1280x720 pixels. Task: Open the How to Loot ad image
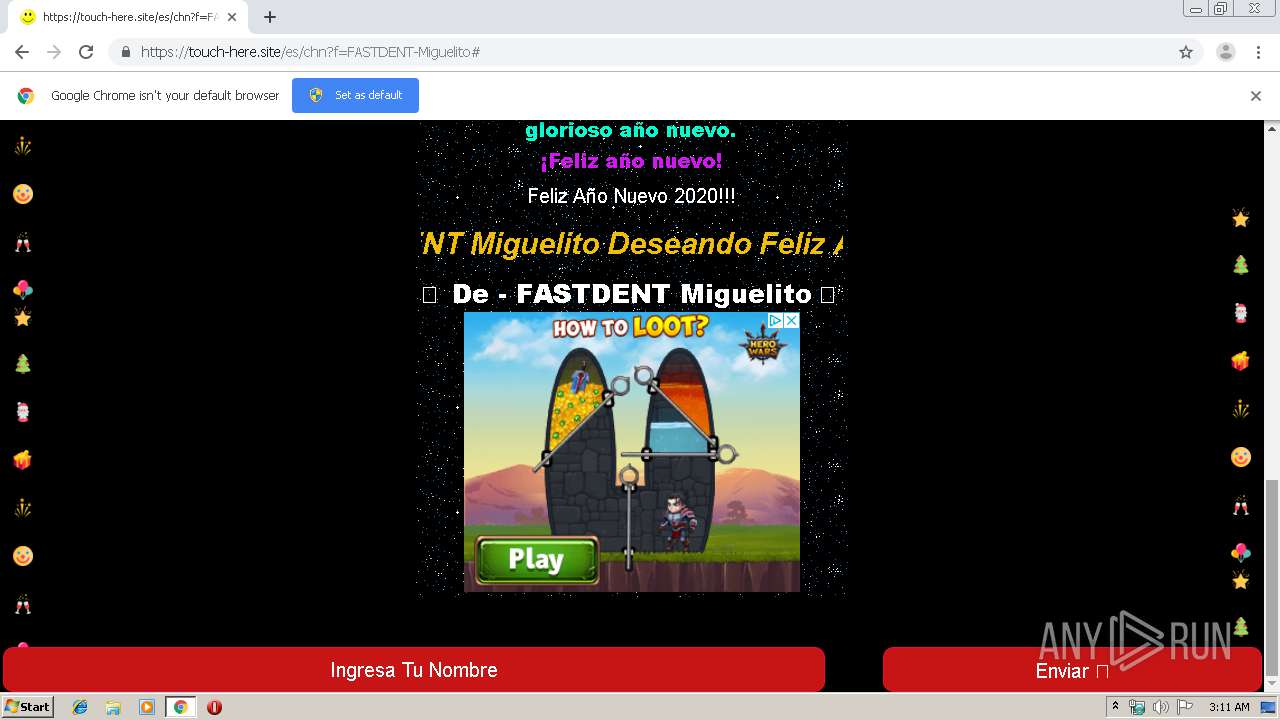point(632,452)
